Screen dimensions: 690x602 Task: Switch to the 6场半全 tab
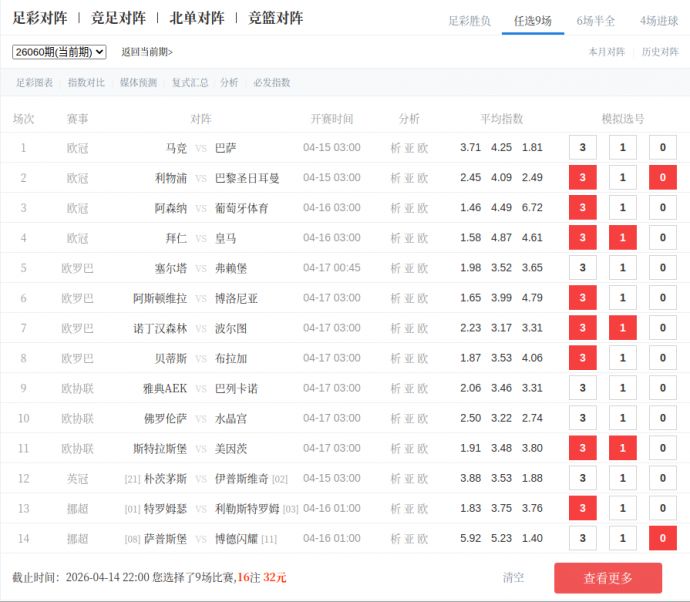(x=596, y=21)
